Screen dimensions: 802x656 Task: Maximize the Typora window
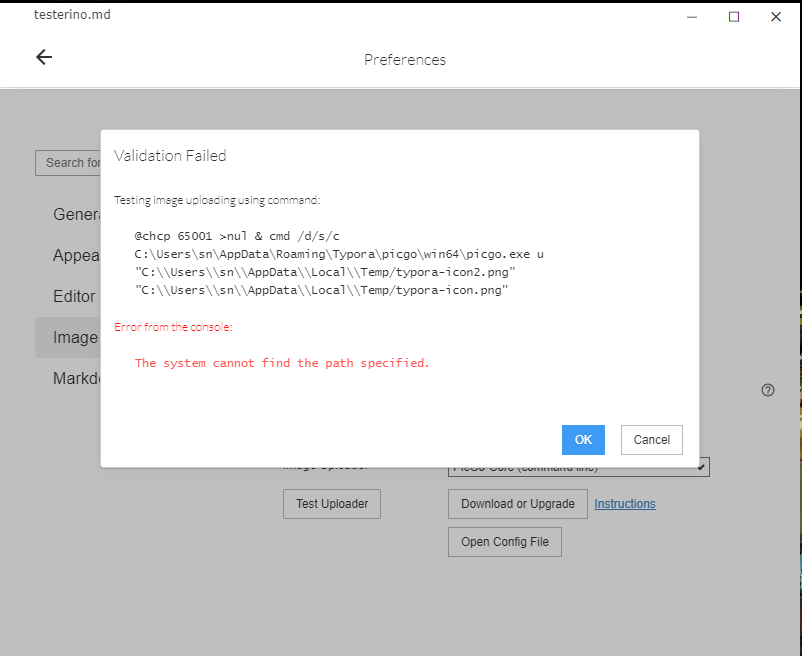(x=733, y=16)
